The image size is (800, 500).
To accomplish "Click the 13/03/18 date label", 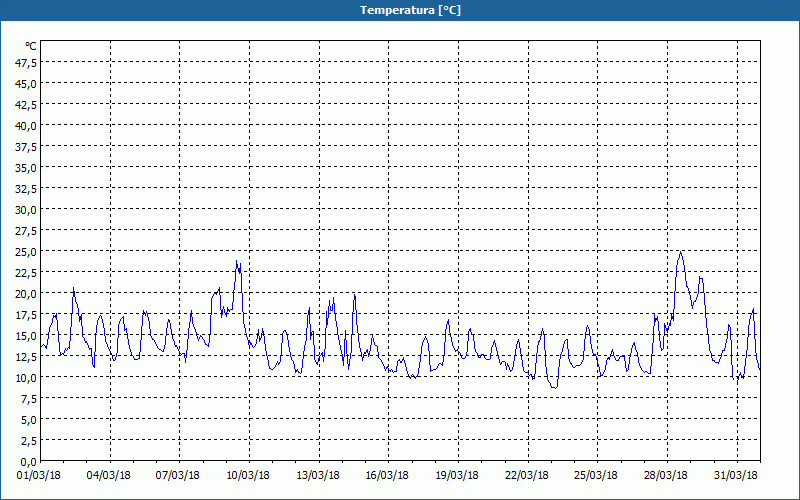I will pos(318,476).
